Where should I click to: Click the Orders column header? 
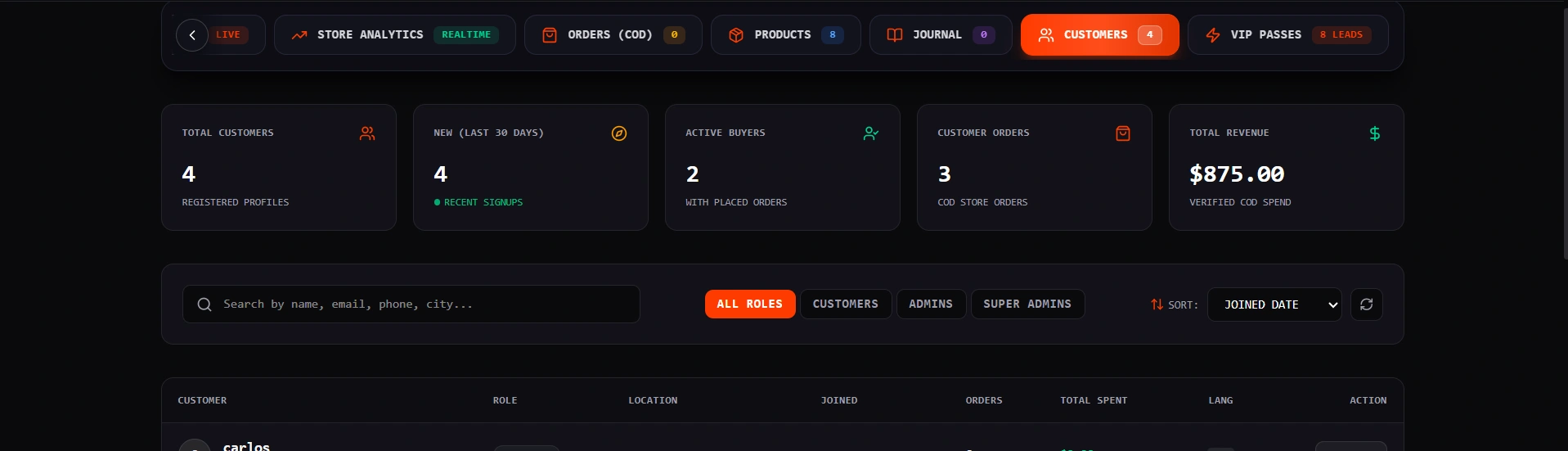coord(984,400)
